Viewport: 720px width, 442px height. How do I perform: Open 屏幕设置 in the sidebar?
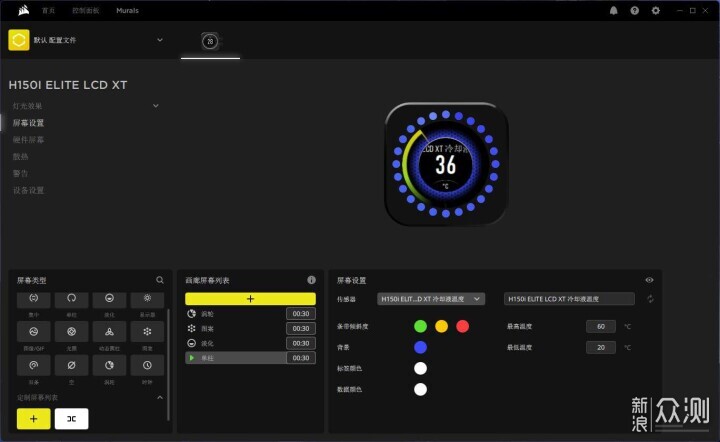28,123
